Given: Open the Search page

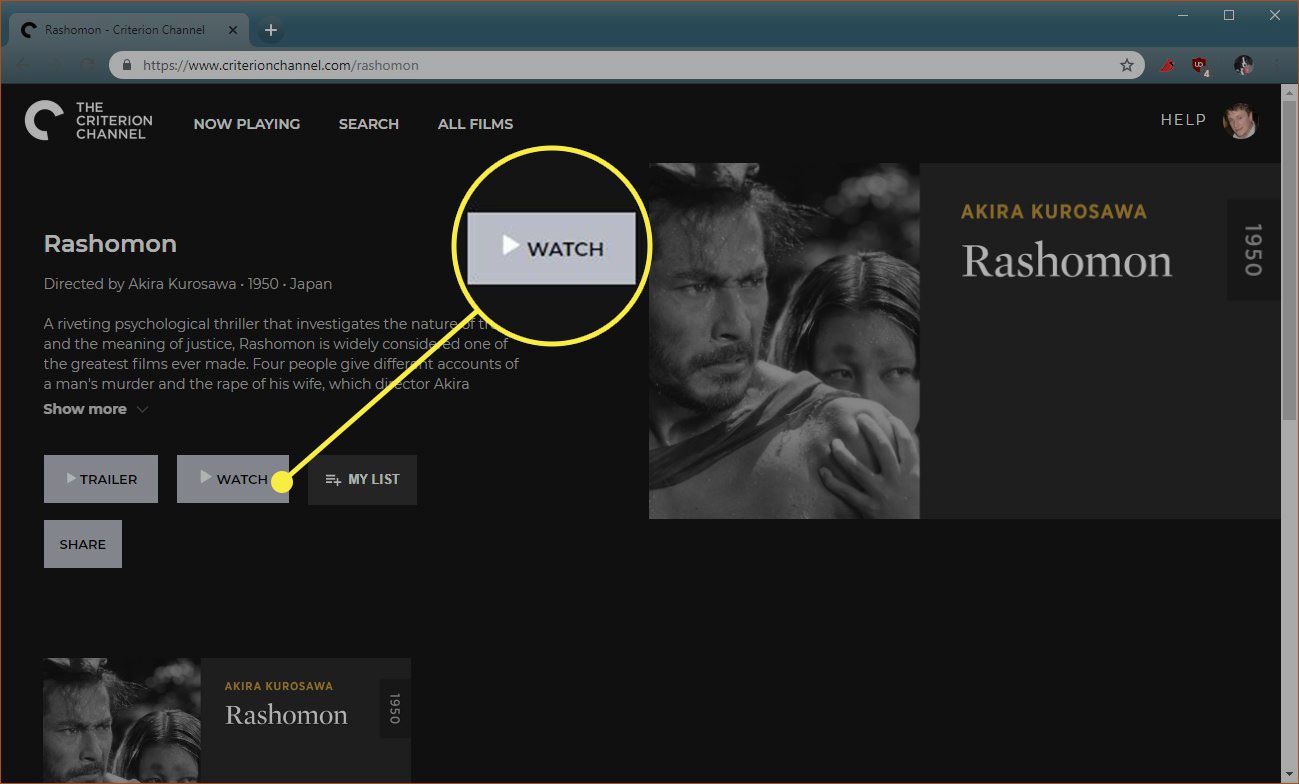Looking at the screenshot, I should [369, 124].
